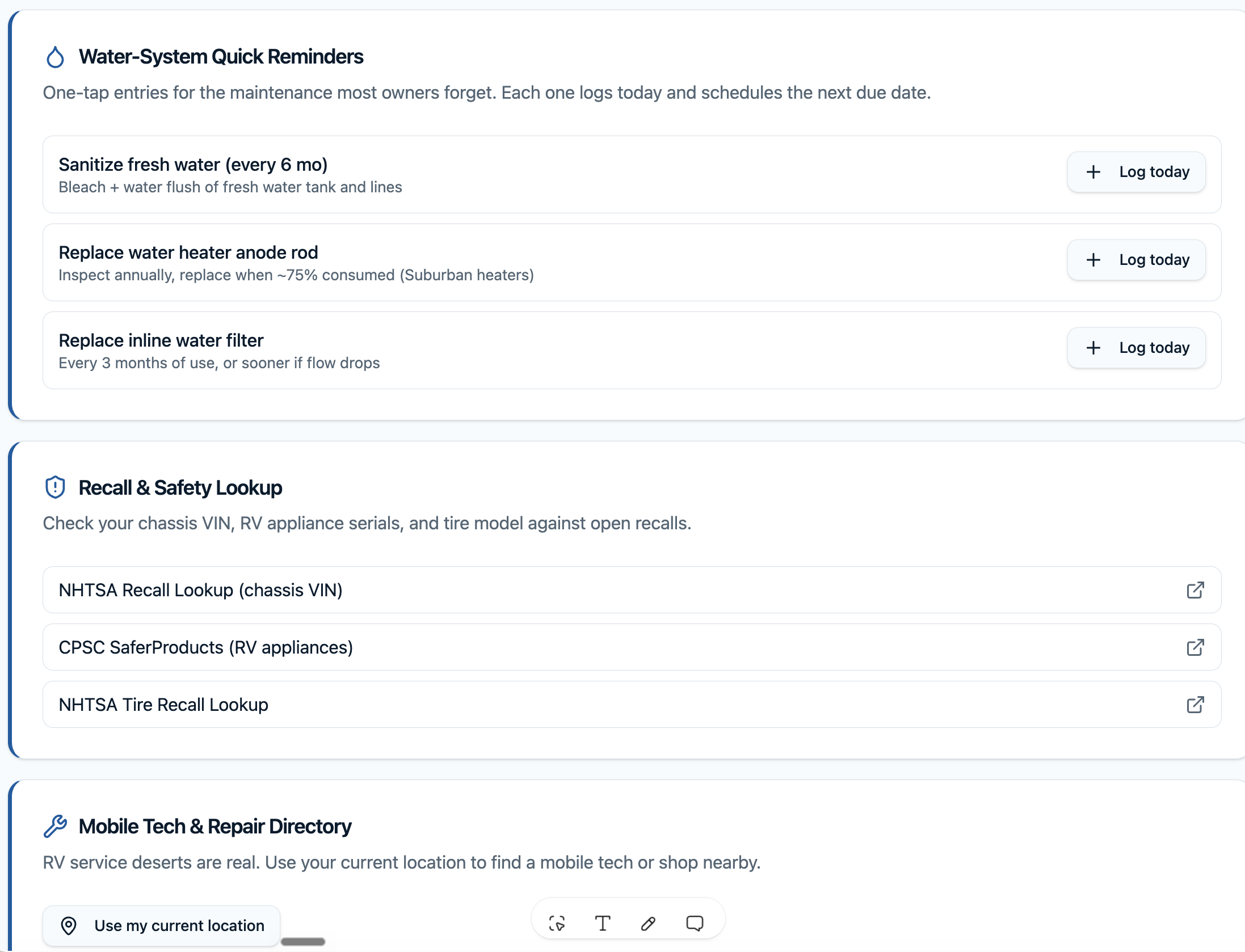The height and width of the screenshot is (952, 1245).
Task: Open NHTSA Tire Recall Lookup link
Action: tap(632, 705)
